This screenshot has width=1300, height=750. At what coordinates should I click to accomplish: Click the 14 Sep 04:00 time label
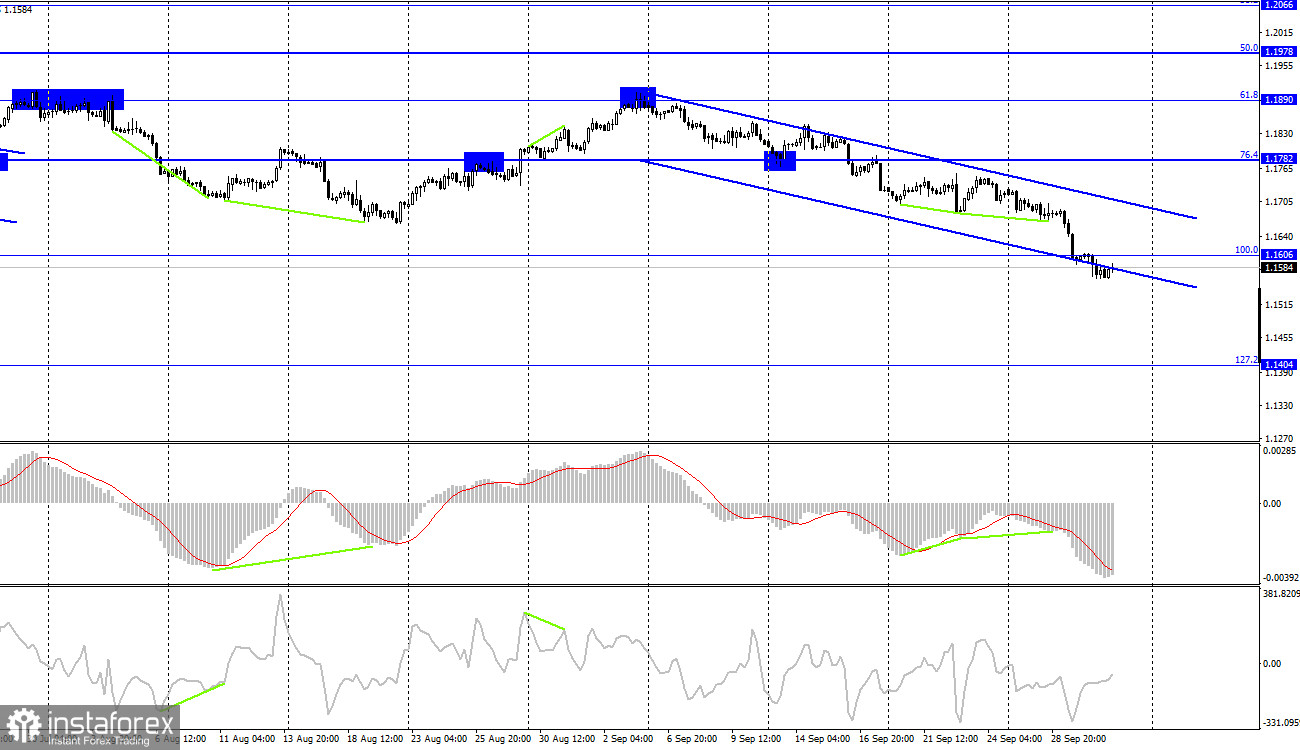coord(824,740)
